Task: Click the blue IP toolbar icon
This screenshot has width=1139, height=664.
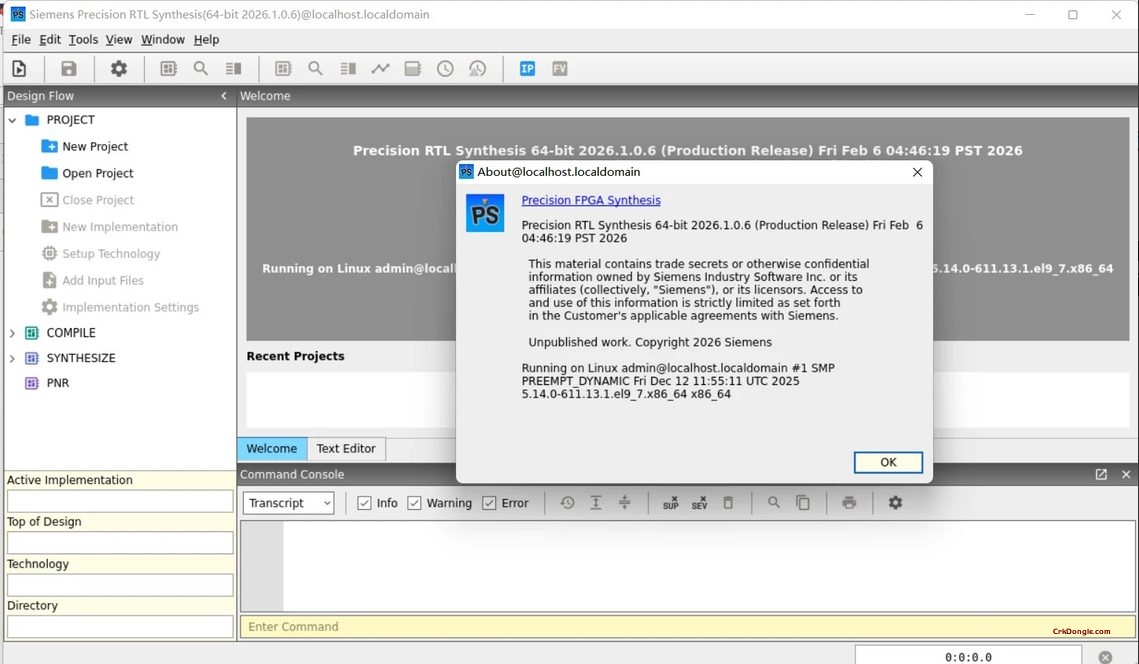Action: tap(527, 68)
